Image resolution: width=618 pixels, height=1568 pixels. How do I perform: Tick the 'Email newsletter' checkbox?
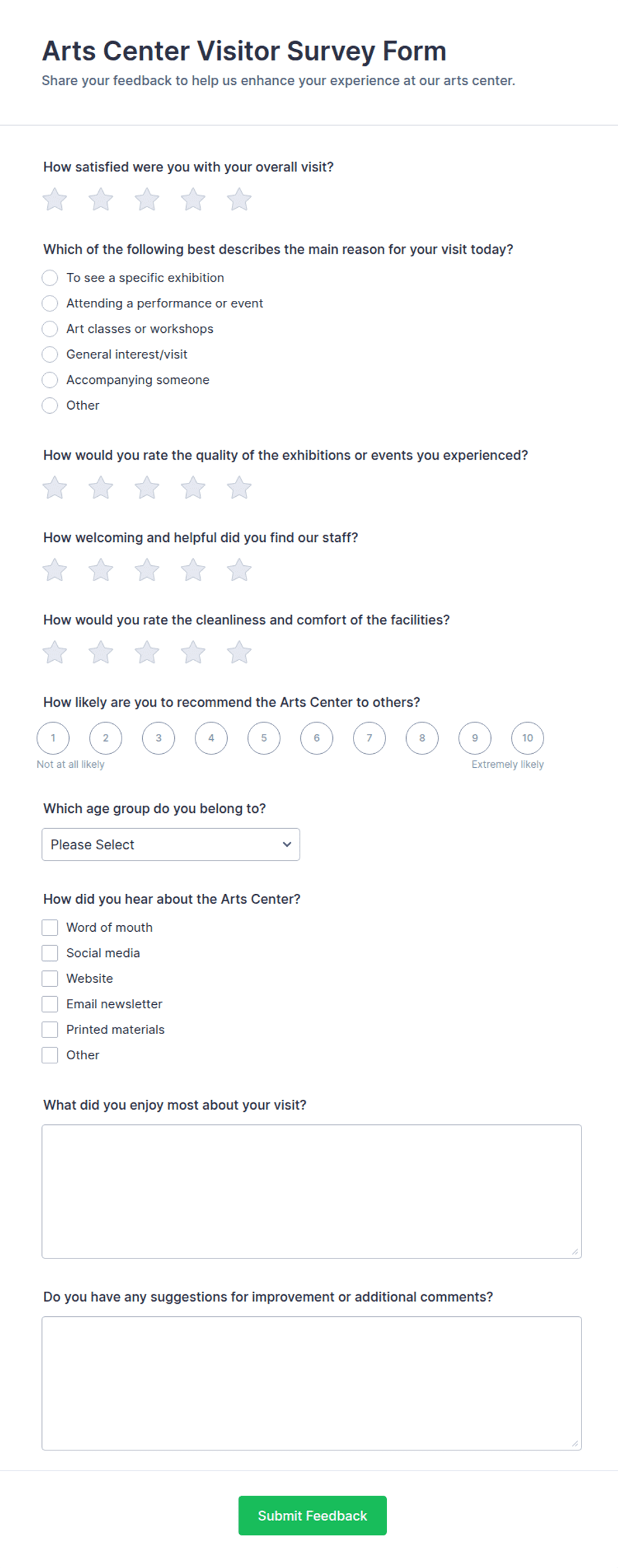[x=50, y=1004]
